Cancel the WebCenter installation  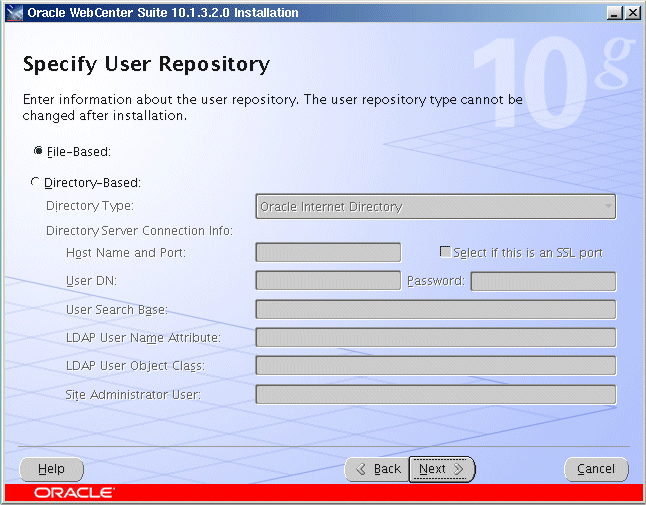coord(596,469)
